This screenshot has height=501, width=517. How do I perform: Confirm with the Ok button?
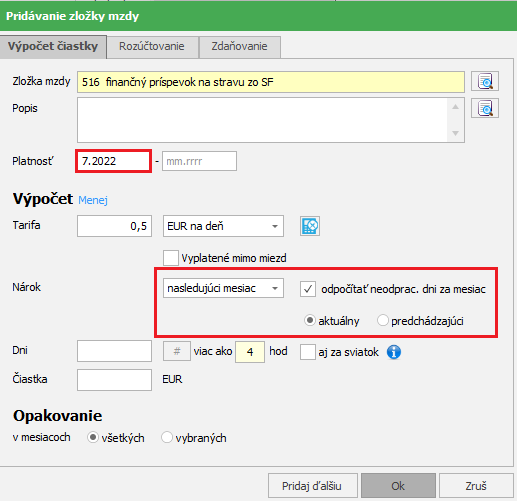(398, 486)
